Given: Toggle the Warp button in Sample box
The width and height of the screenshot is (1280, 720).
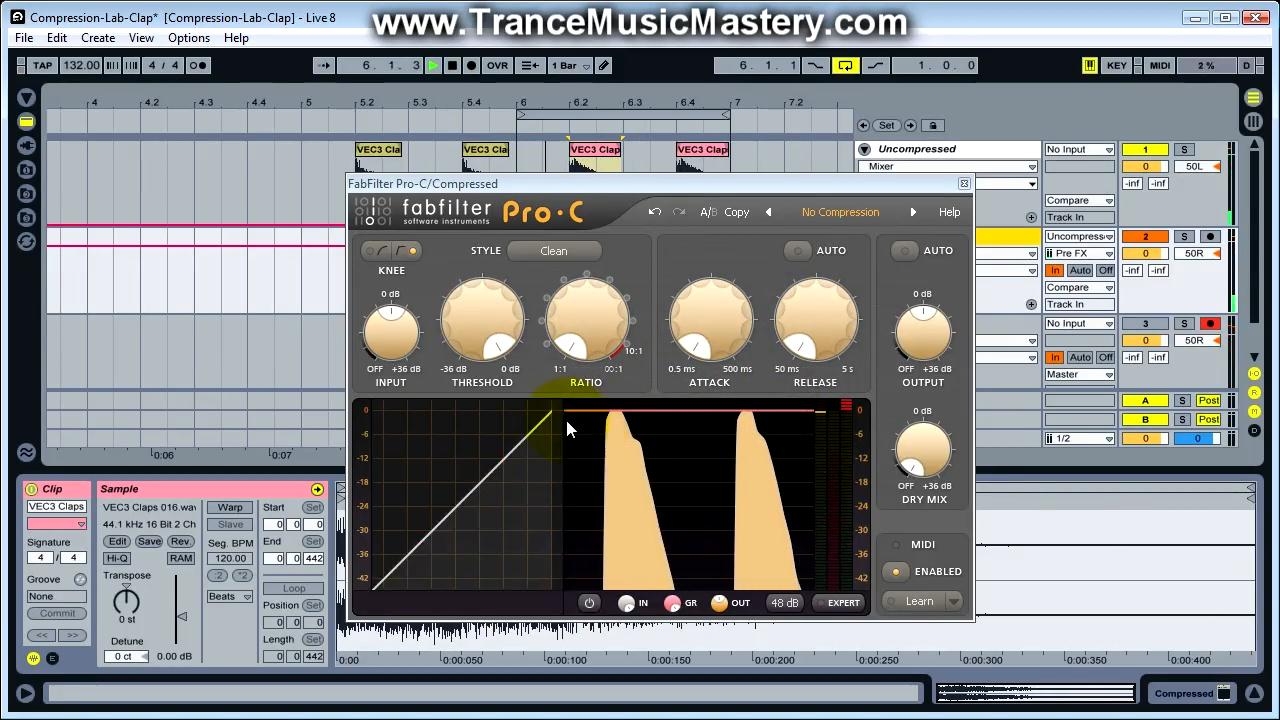Looking at the screenshot, I should (230, 508).
